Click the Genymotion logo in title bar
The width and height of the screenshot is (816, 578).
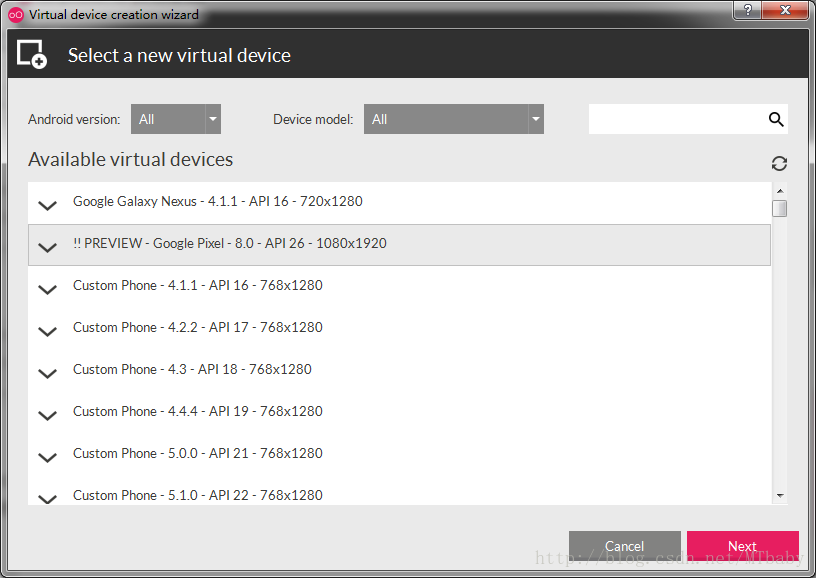(16, 15)
